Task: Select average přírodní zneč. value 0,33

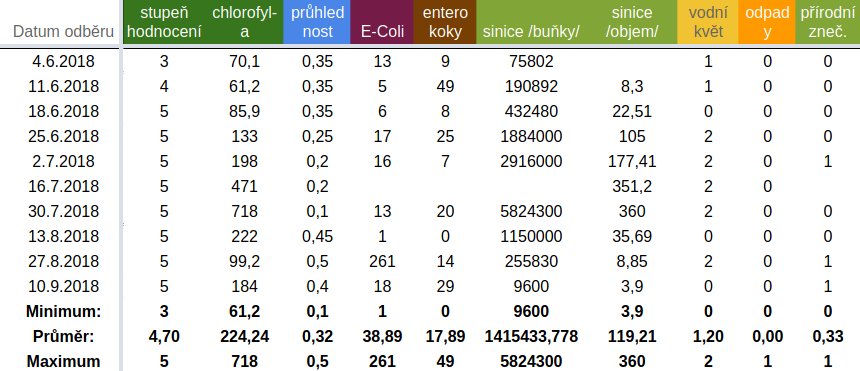Action: 828,336
